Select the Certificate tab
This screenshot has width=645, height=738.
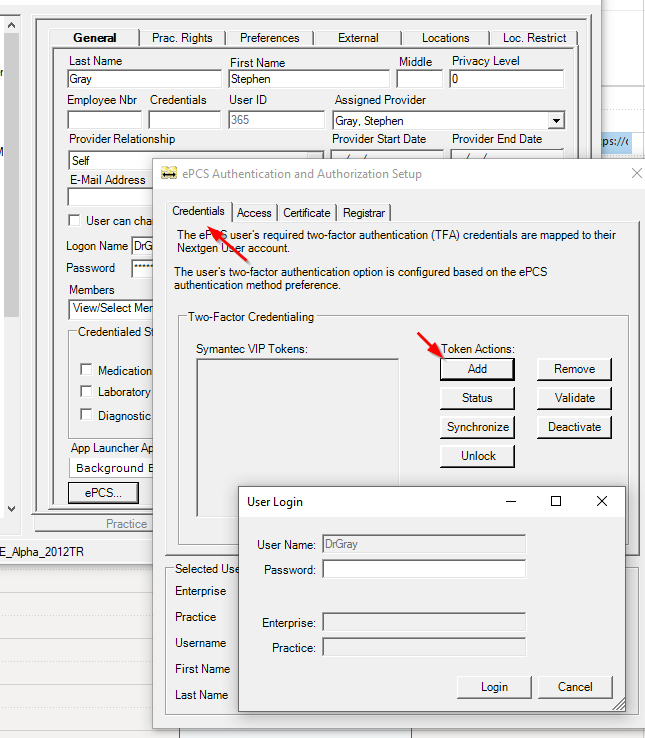pyautogui.click(x=306, y=213)
